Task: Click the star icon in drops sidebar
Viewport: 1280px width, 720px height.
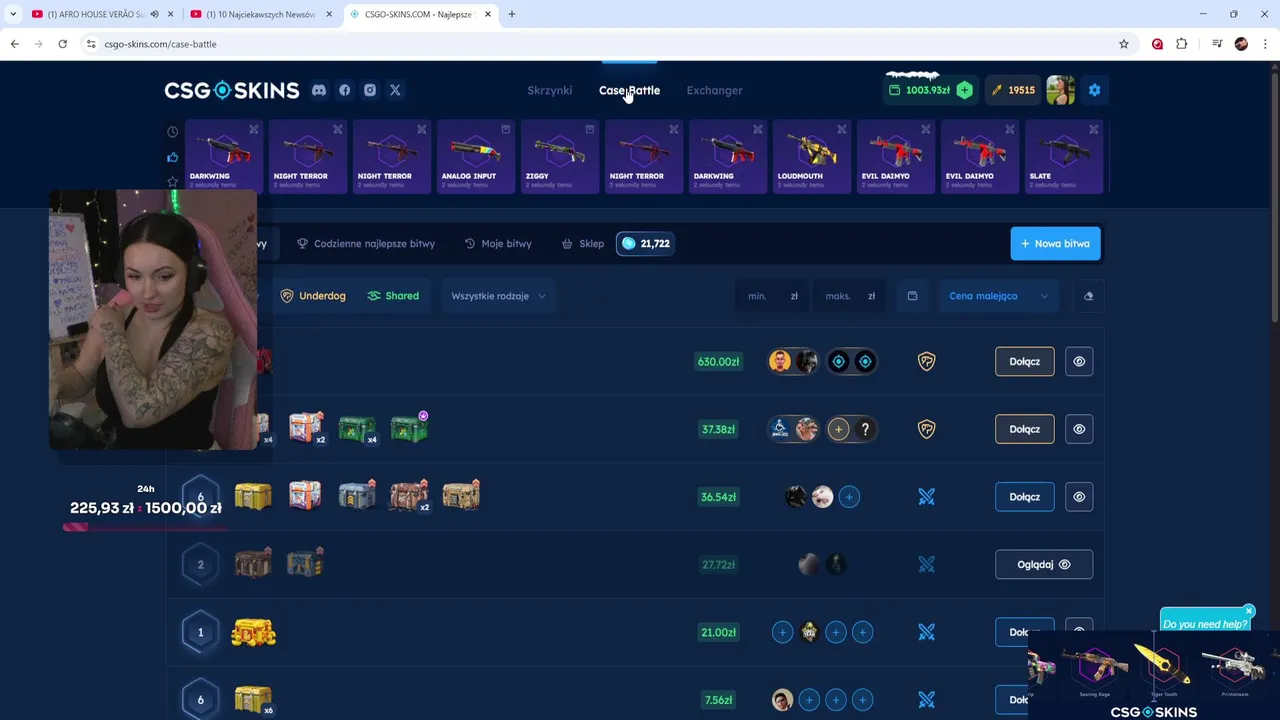Action: click(x=172, y=181)
